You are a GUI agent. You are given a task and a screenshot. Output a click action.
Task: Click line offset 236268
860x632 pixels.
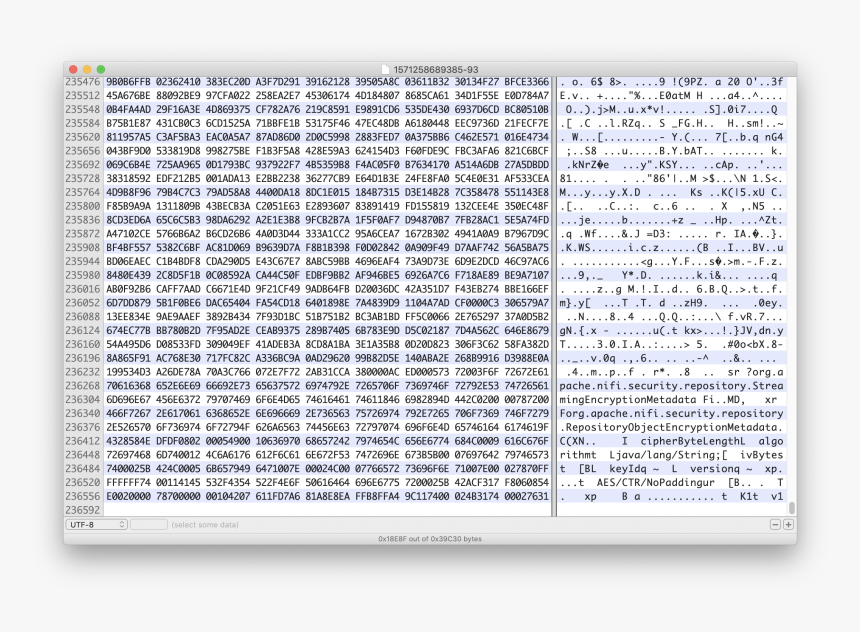pos(83,386)
